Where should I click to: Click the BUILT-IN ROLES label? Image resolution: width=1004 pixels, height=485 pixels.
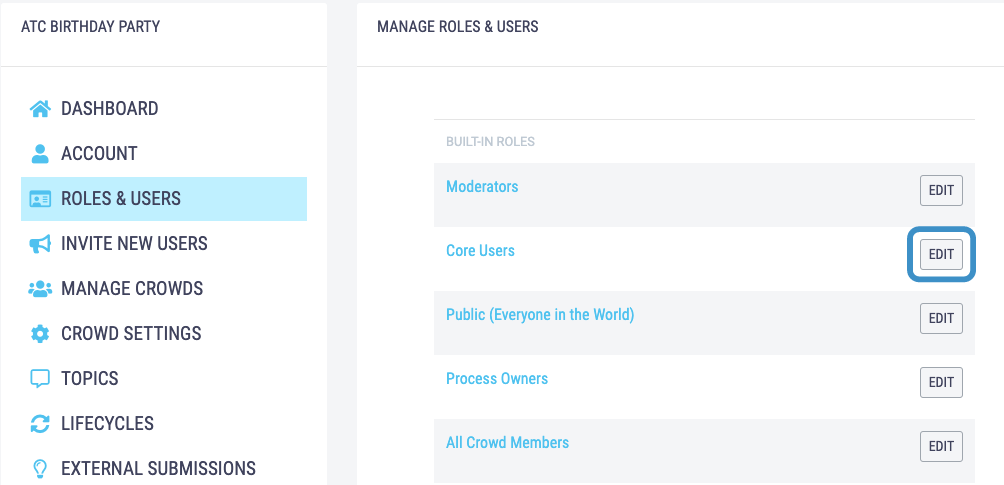[490, 142]
